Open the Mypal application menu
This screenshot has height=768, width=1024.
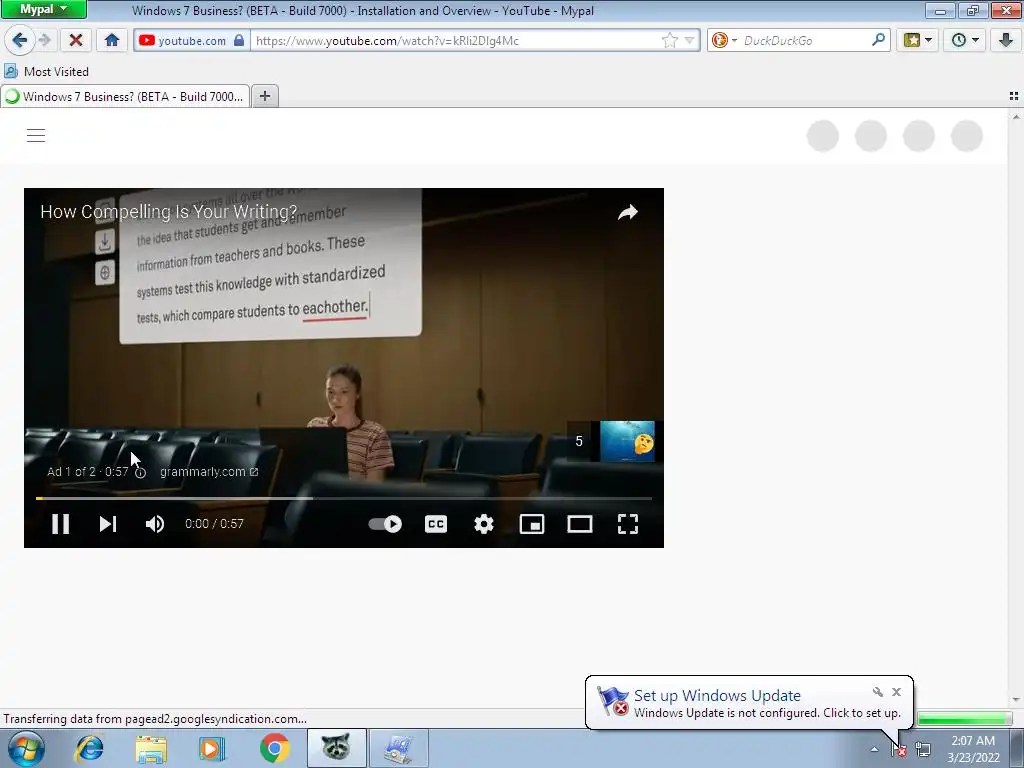pos(43,9)
